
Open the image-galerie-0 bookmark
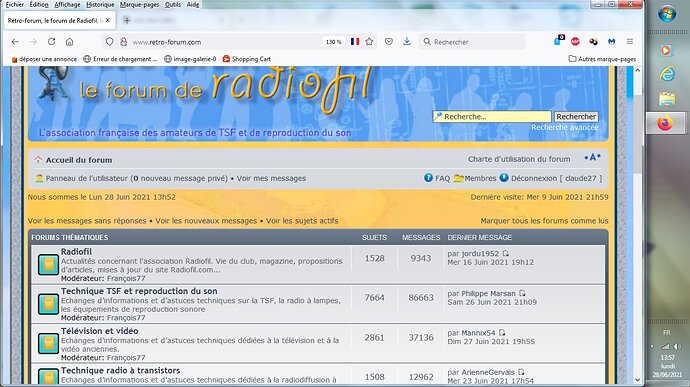pos(190,59)
